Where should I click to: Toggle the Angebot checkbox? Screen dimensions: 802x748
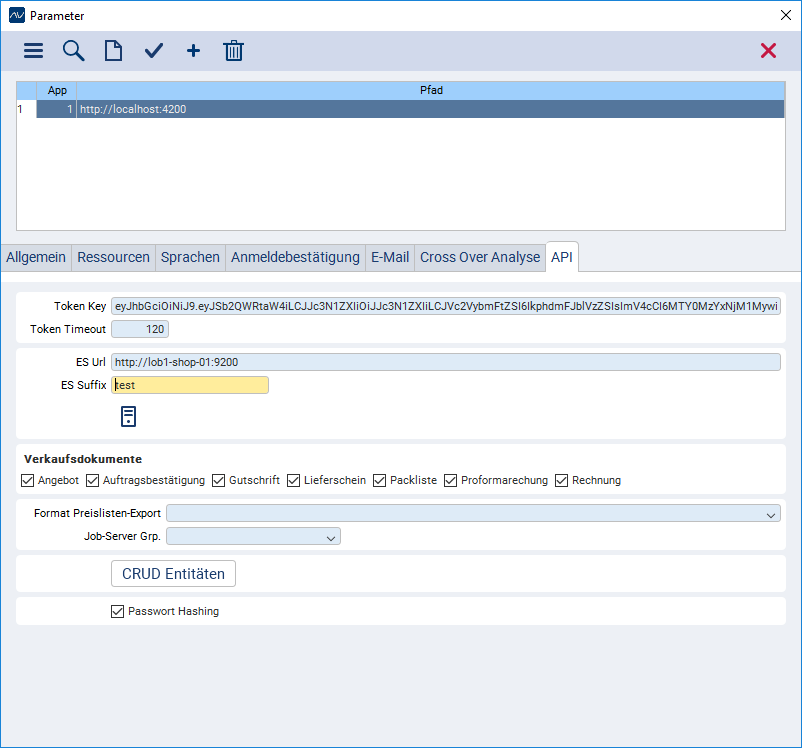point(28,480)
